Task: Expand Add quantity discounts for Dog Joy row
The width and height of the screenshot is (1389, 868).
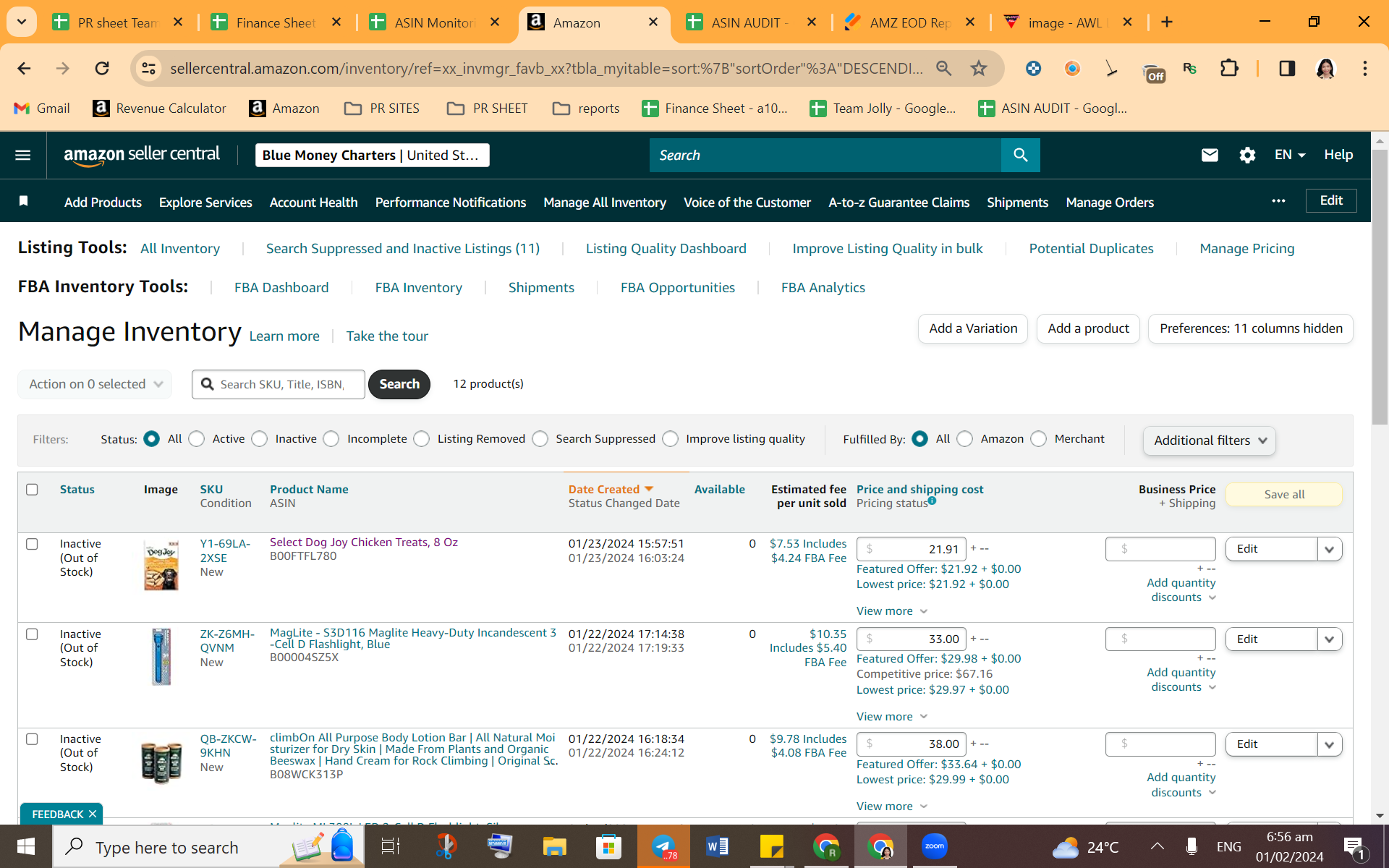Action: tap(1181, 590)
